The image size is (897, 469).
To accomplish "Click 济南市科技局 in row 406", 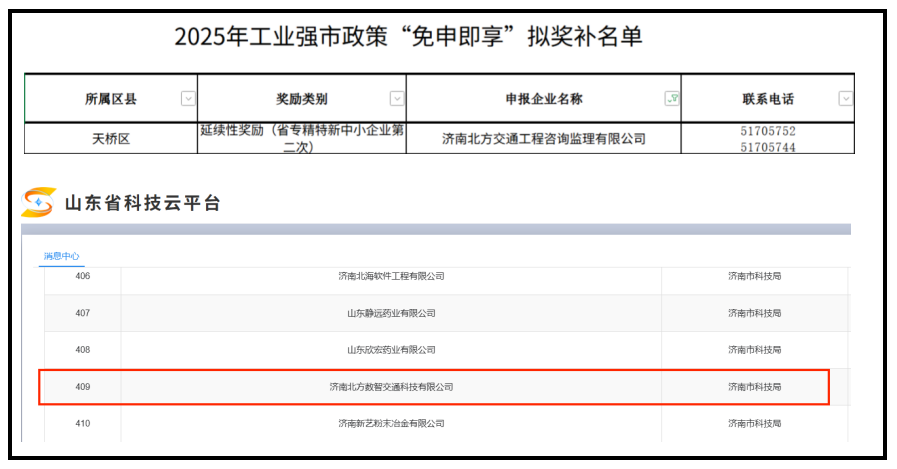I will (x=754, y=276).
